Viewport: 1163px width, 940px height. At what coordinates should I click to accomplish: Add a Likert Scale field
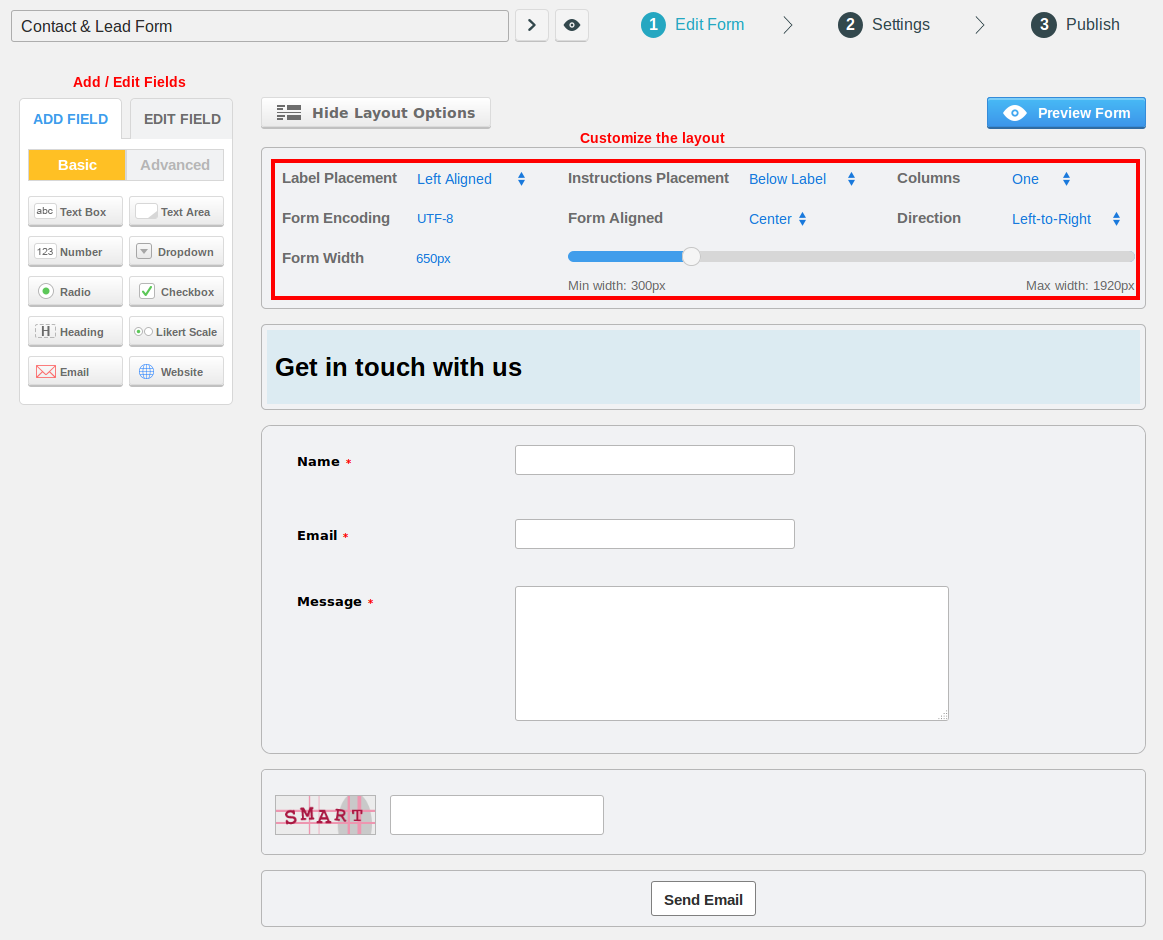click(x=176, y=331)
